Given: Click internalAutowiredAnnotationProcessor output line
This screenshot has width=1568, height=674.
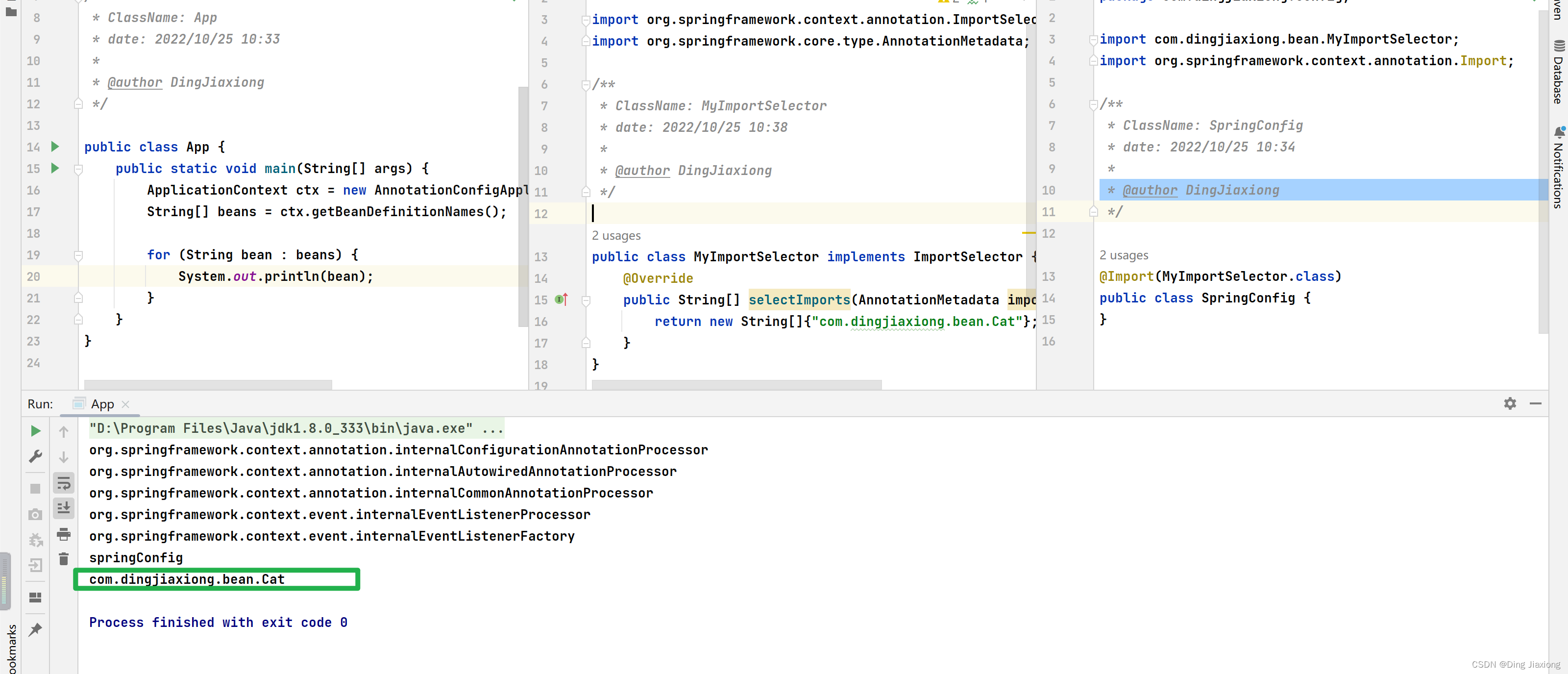Looking at the screenshot, I should [383, 471].
